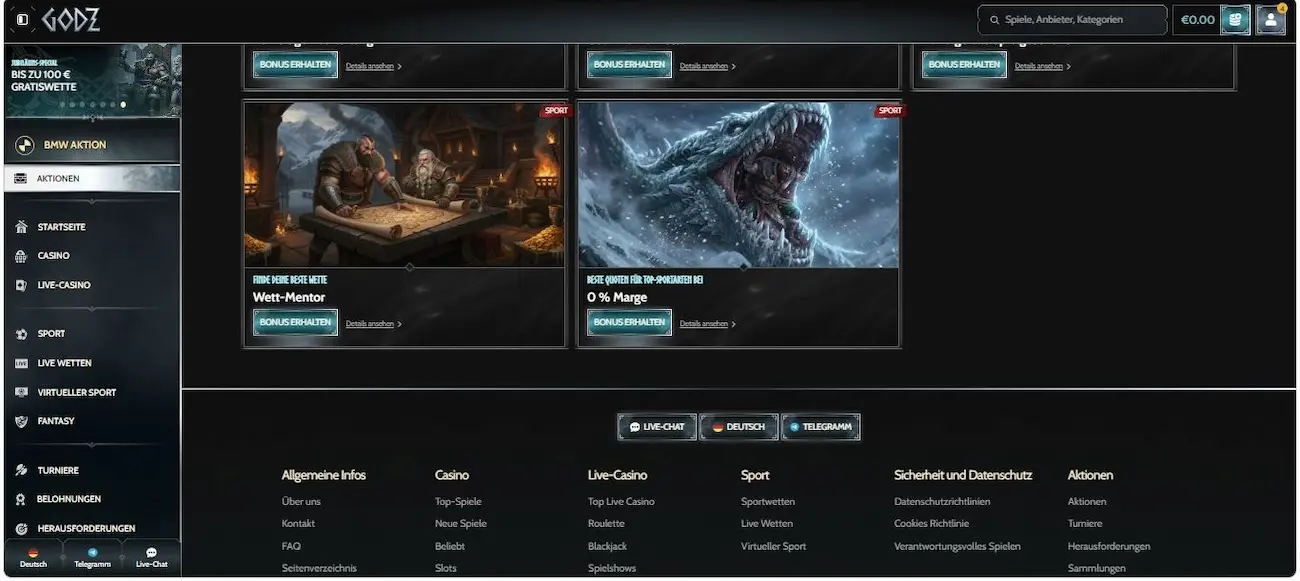Screen dimensions: 1300x581
Task: Click the GODZ logo
Action: pos(71,19)
